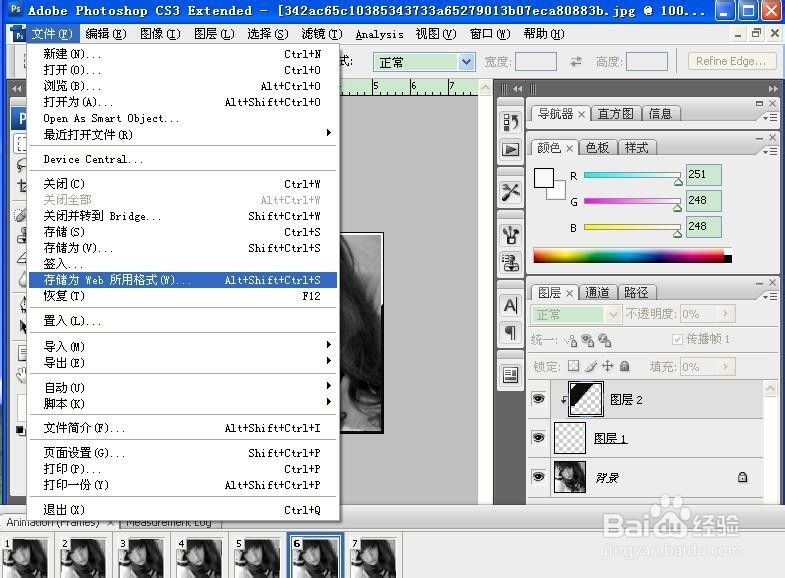Collapse panels to icons double arrow

(x=773, y=89)
